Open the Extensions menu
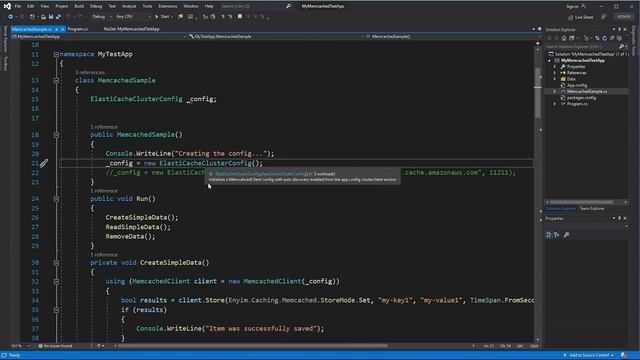This screenshot has width=640, height=360. click(x=168, y=6)
